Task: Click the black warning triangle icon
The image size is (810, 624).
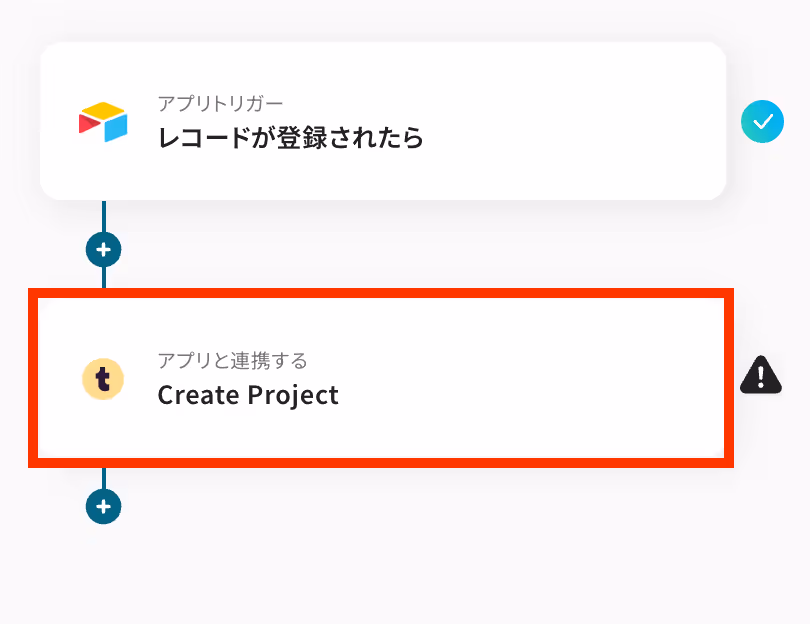Action: (760, 375)
